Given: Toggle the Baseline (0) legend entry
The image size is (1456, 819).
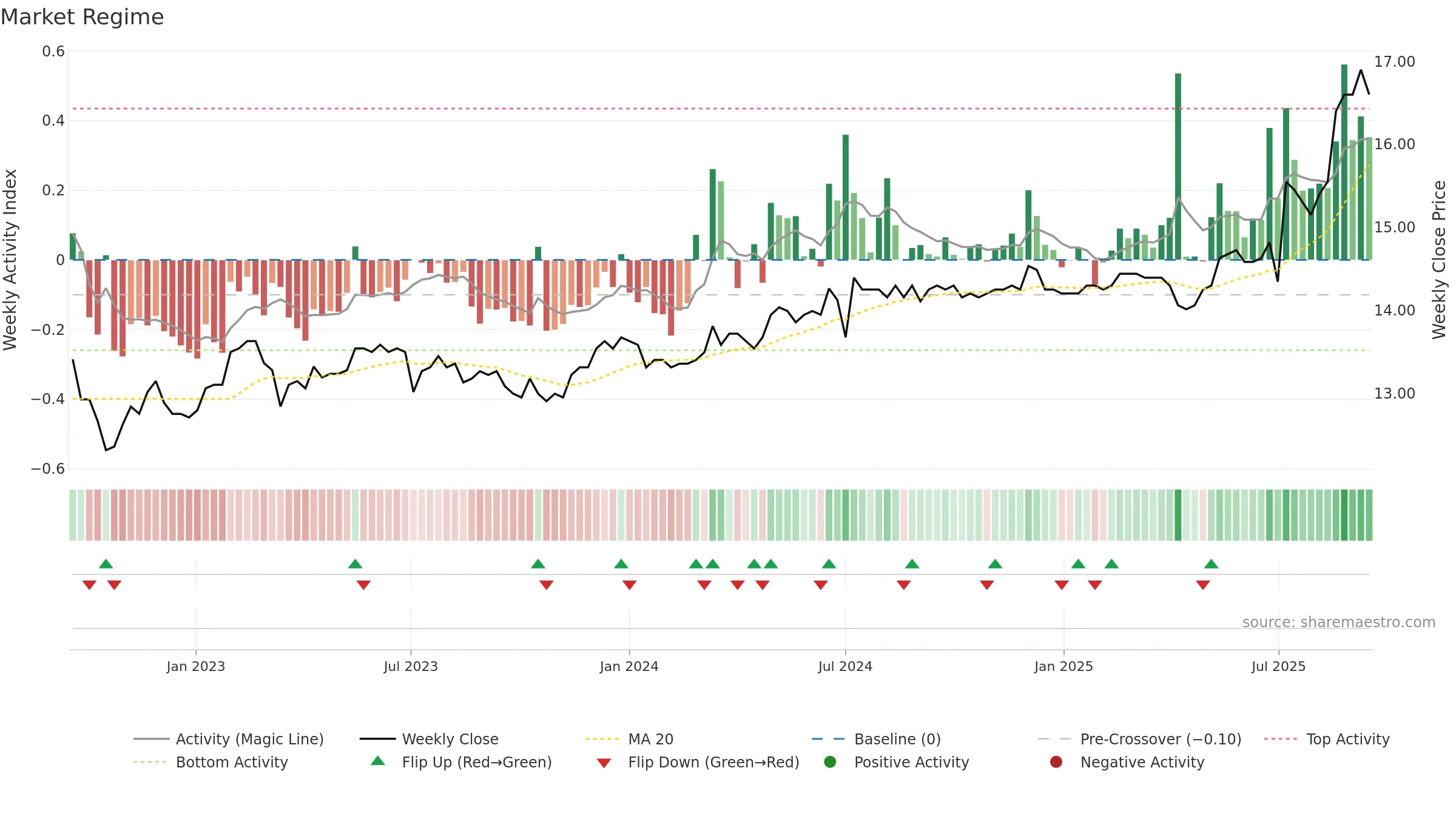Looking at the screenshot, I should tap(876, 739).
